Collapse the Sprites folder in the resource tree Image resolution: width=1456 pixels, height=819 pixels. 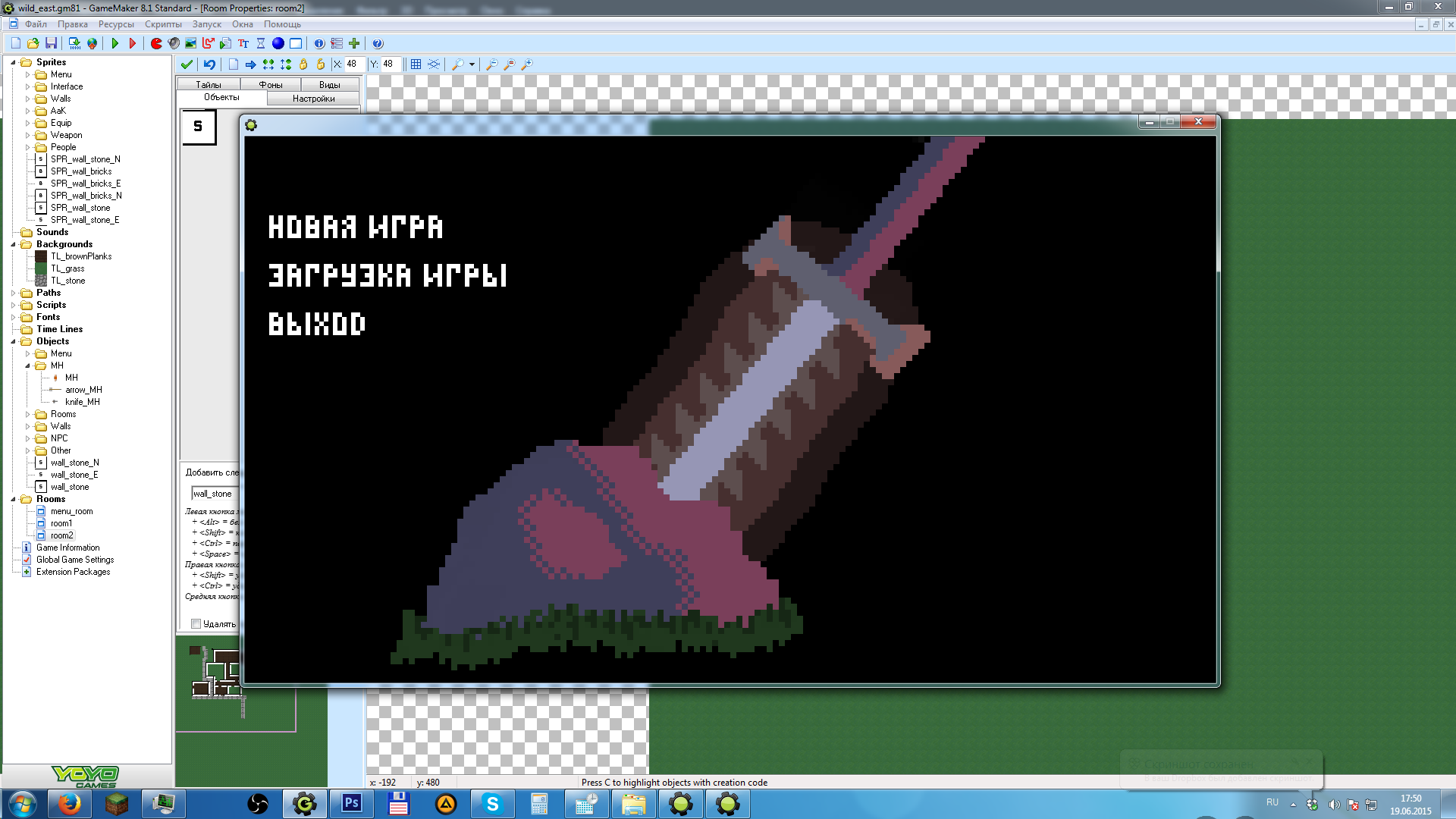pyautogui.click(x=13, y=62)
